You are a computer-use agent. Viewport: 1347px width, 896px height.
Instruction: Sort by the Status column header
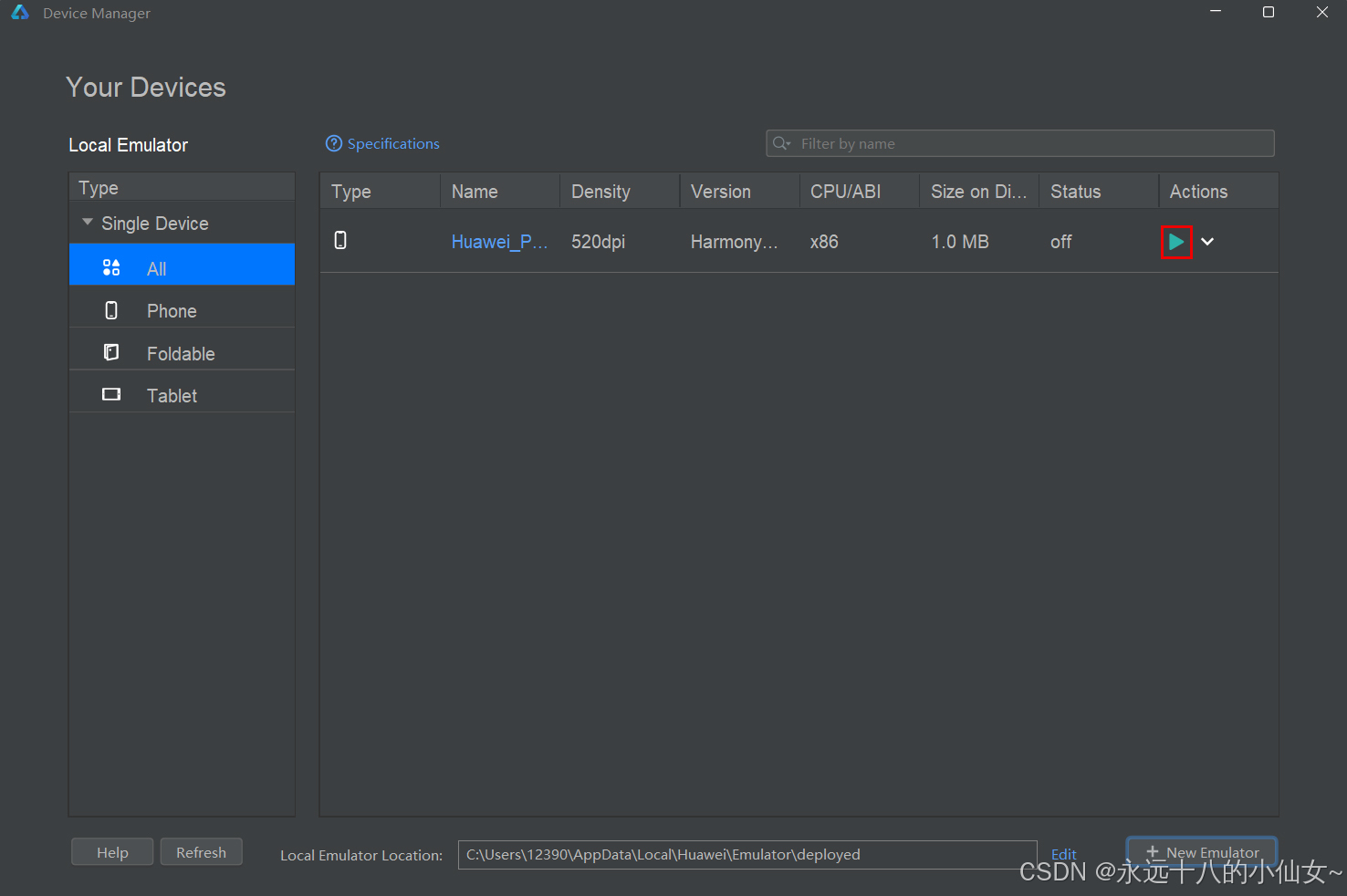click(1099, 192)
